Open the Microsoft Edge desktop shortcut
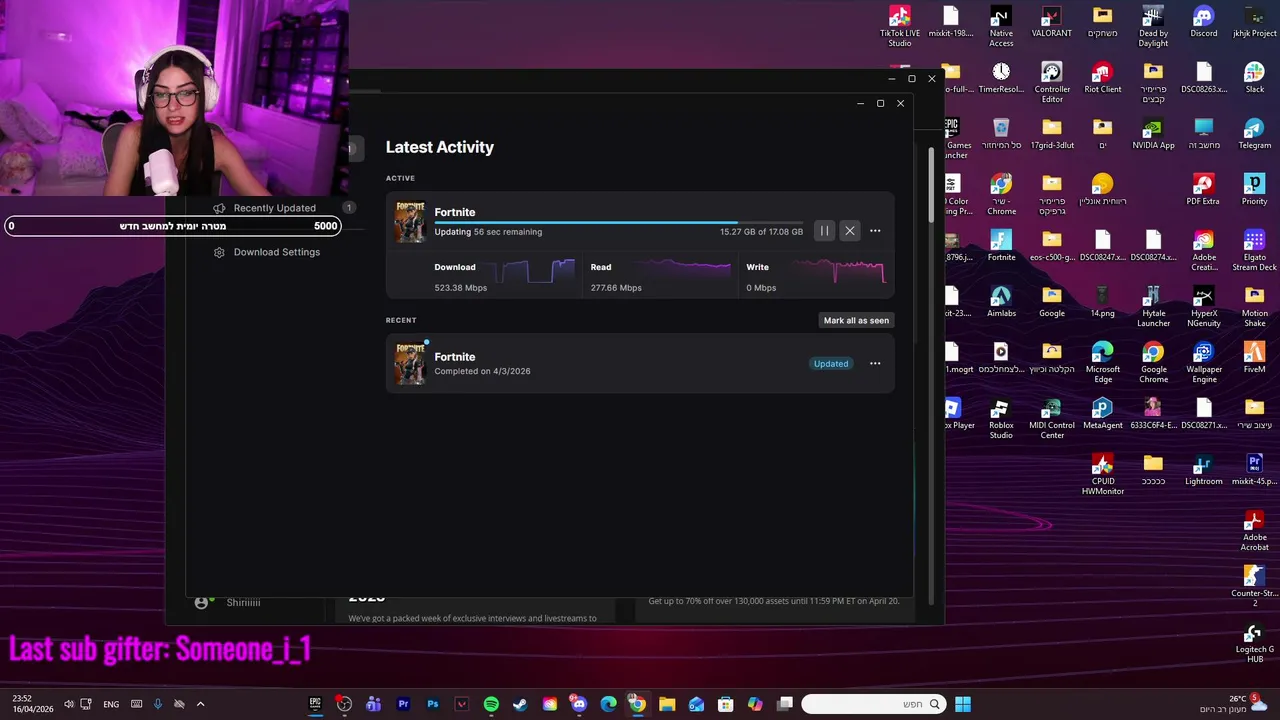 coord(1102,362)
